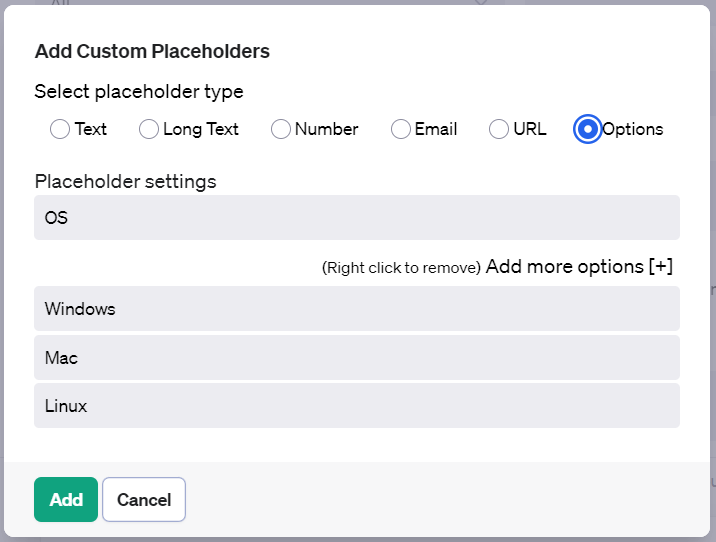The image size is (716, 542).
Task: Click the Add more options link text
Action: tap(564, 267)
